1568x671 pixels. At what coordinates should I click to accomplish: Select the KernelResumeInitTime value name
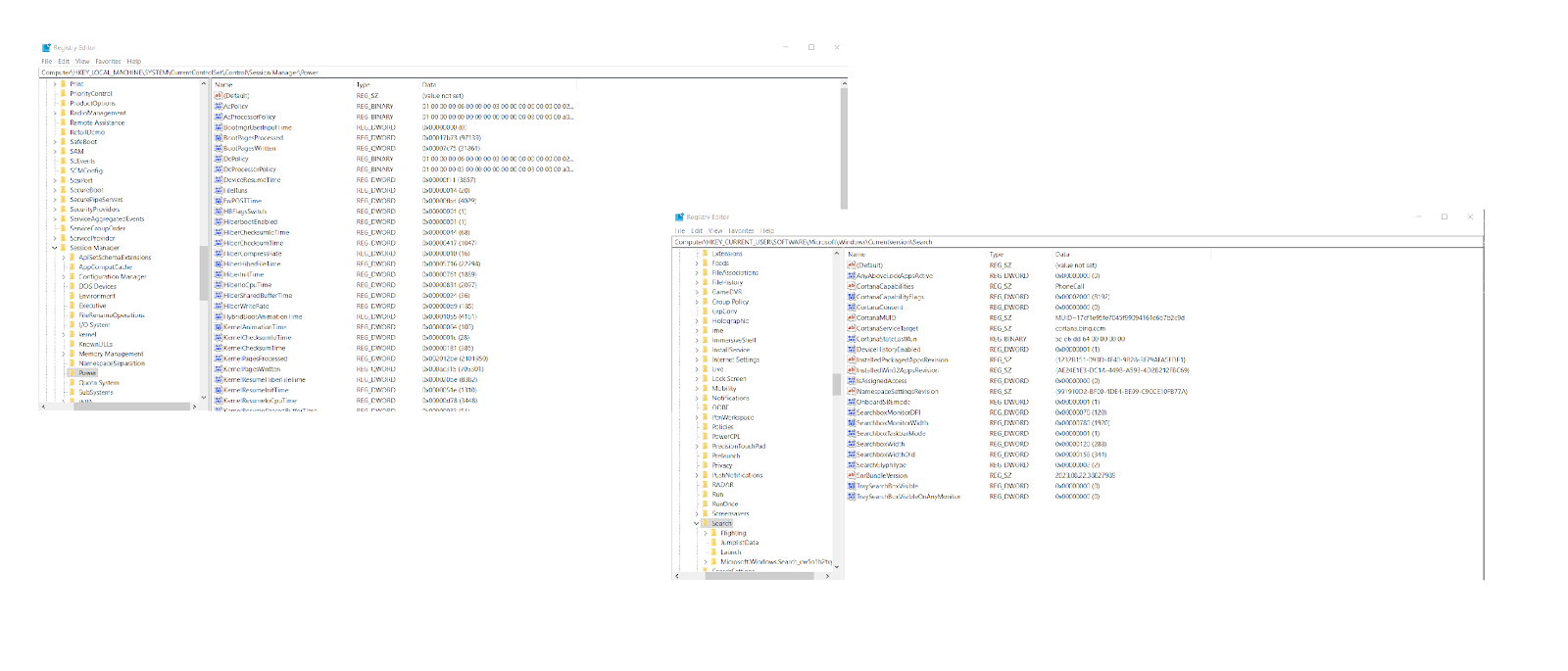tap(256, 390)
